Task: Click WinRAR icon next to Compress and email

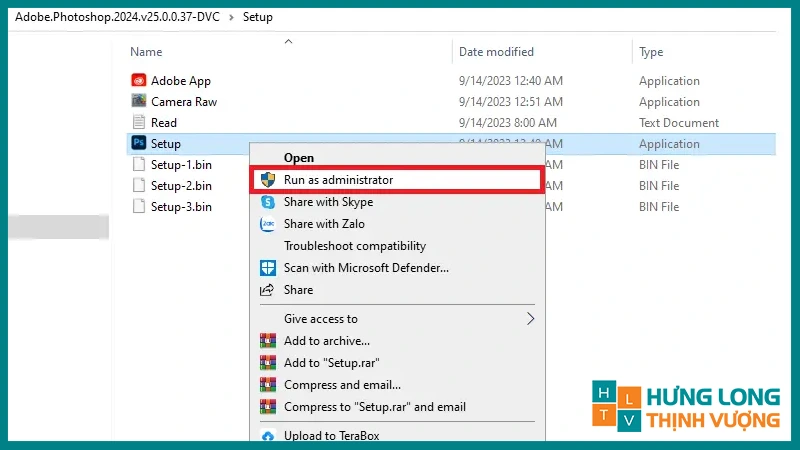Action: (268, 384)
